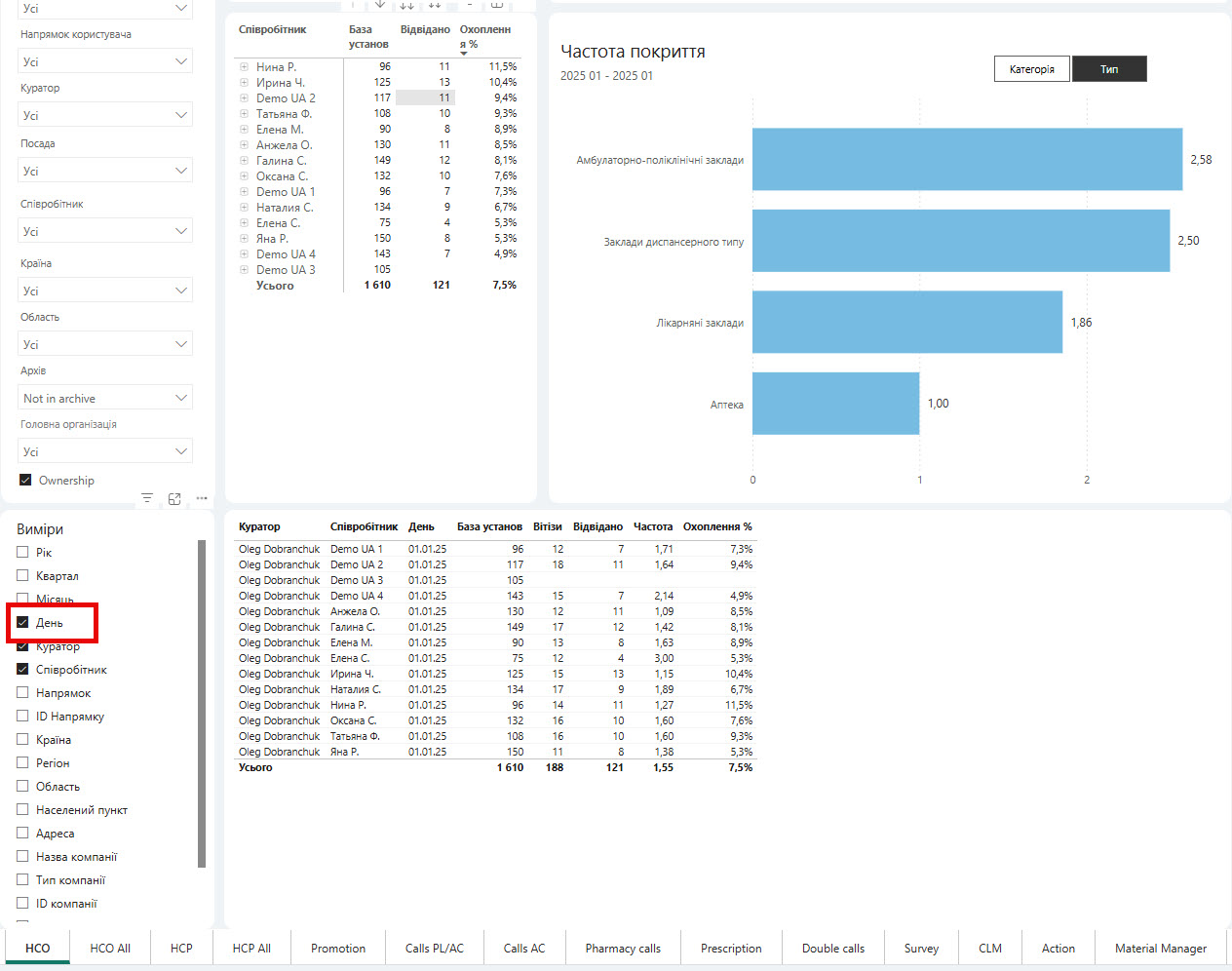Expand the Яна Р. row plus icon

244,239
